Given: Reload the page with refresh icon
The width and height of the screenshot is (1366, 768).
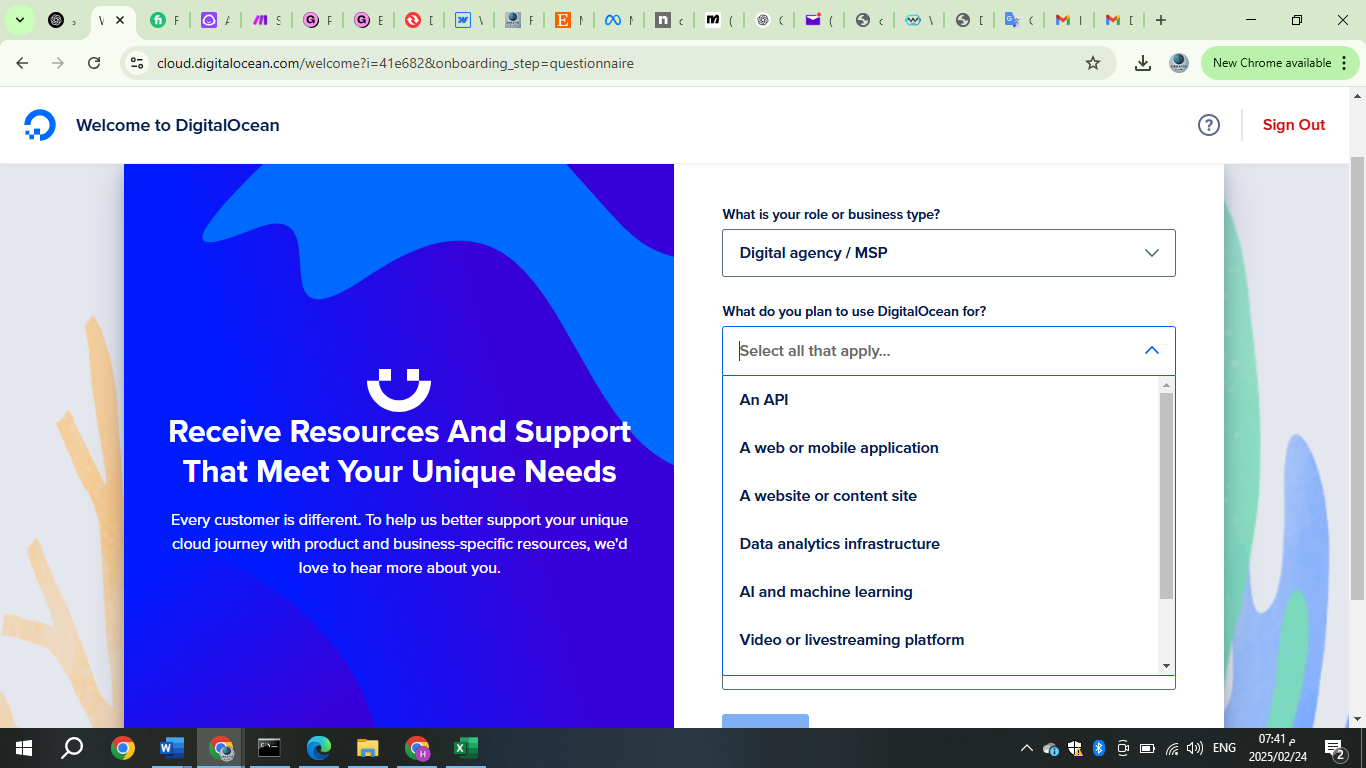Looking at the screenshot, I should pos(94,63).
